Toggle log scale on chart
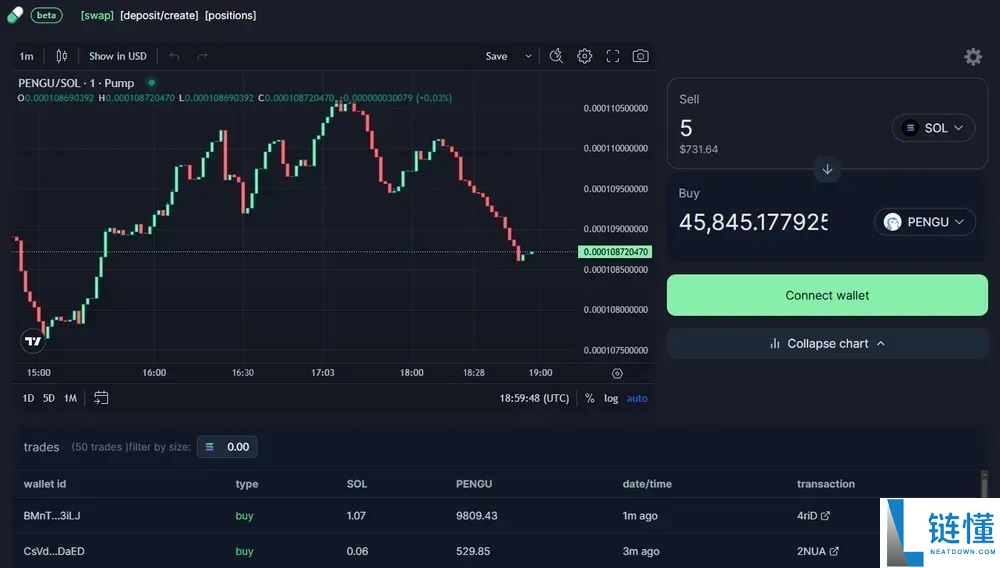The width and height of the screenshot is (1000, 568). [611, 398]
